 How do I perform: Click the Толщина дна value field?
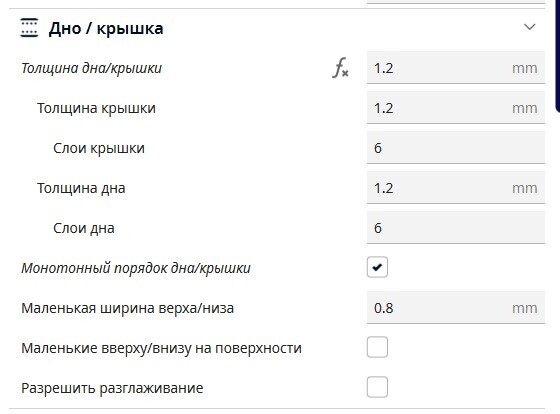(456, 188)
